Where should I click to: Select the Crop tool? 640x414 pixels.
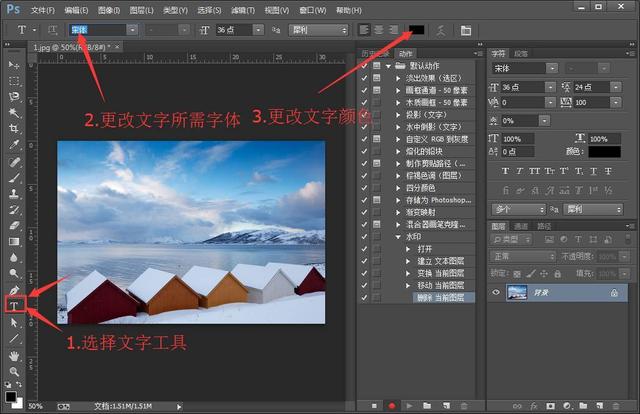click(x=14, y=129)
